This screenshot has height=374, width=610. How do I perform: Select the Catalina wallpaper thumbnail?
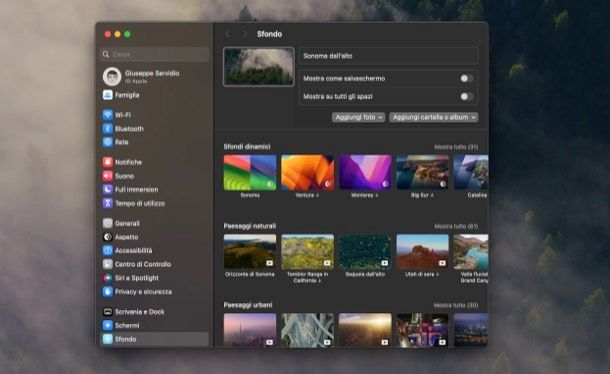[x=471, y=172]
